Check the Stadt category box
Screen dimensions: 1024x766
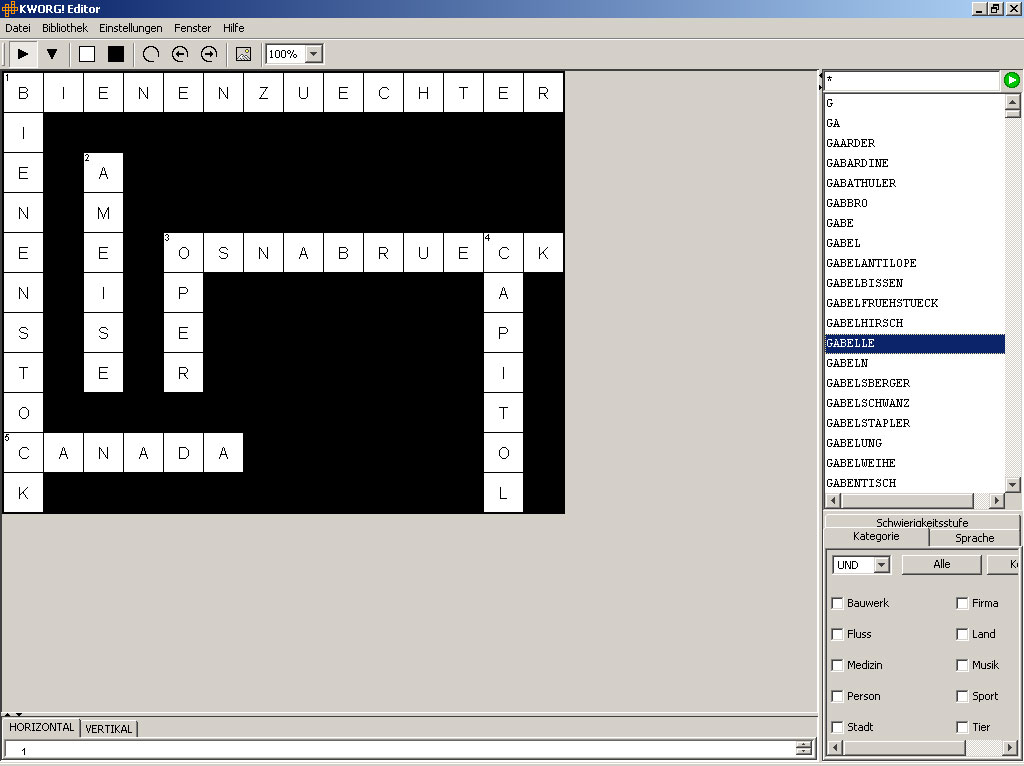click(x=838, y=727)
